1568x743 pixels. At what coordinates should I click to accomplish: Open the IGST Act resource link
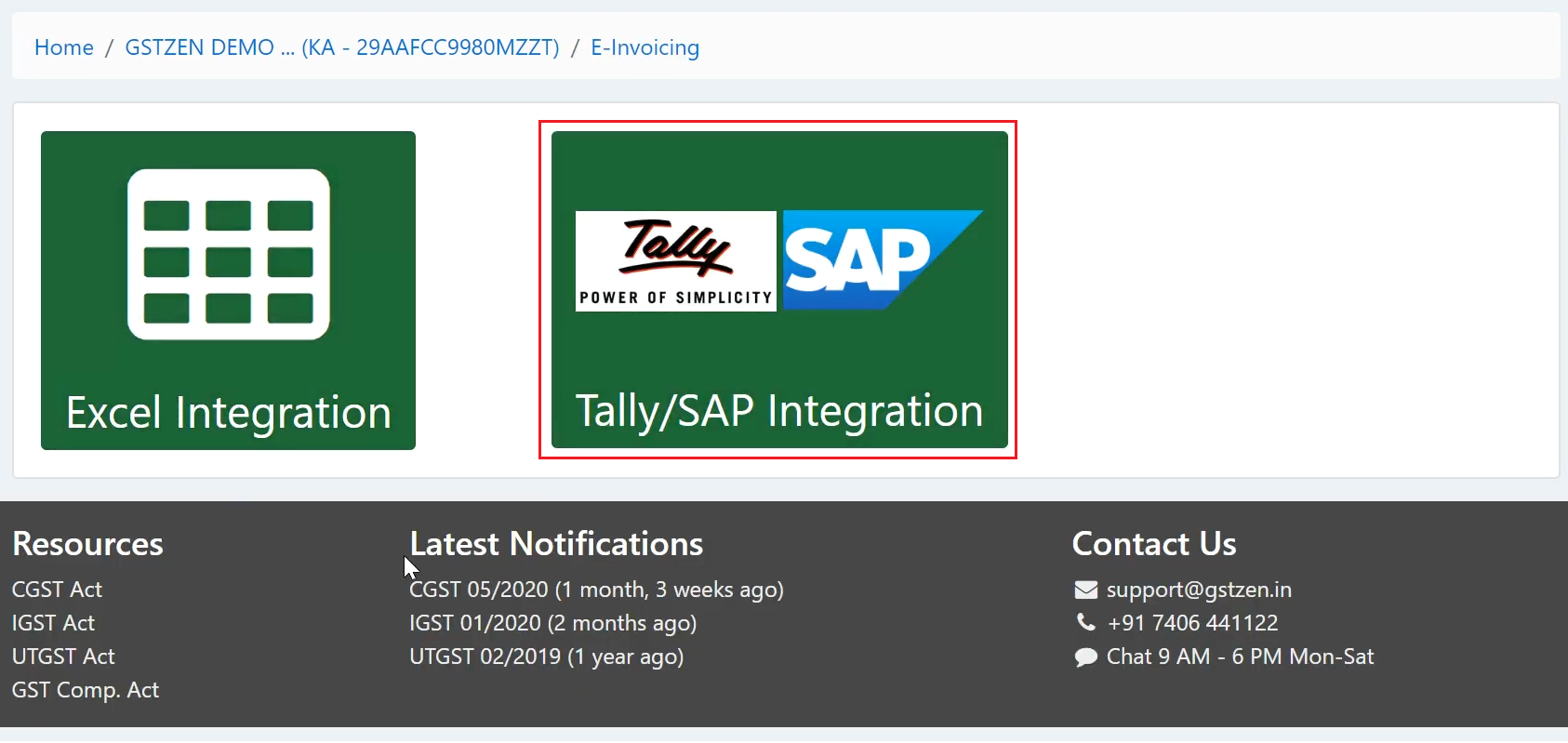(54, 623)
